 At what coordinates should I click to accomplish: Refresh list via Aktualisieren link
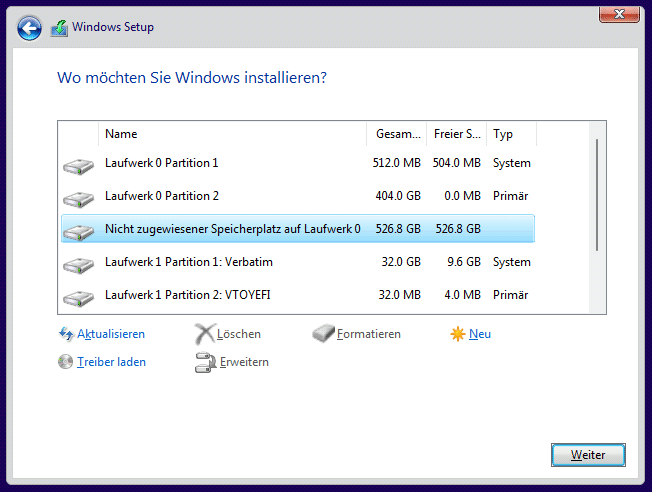pos(111,334)
